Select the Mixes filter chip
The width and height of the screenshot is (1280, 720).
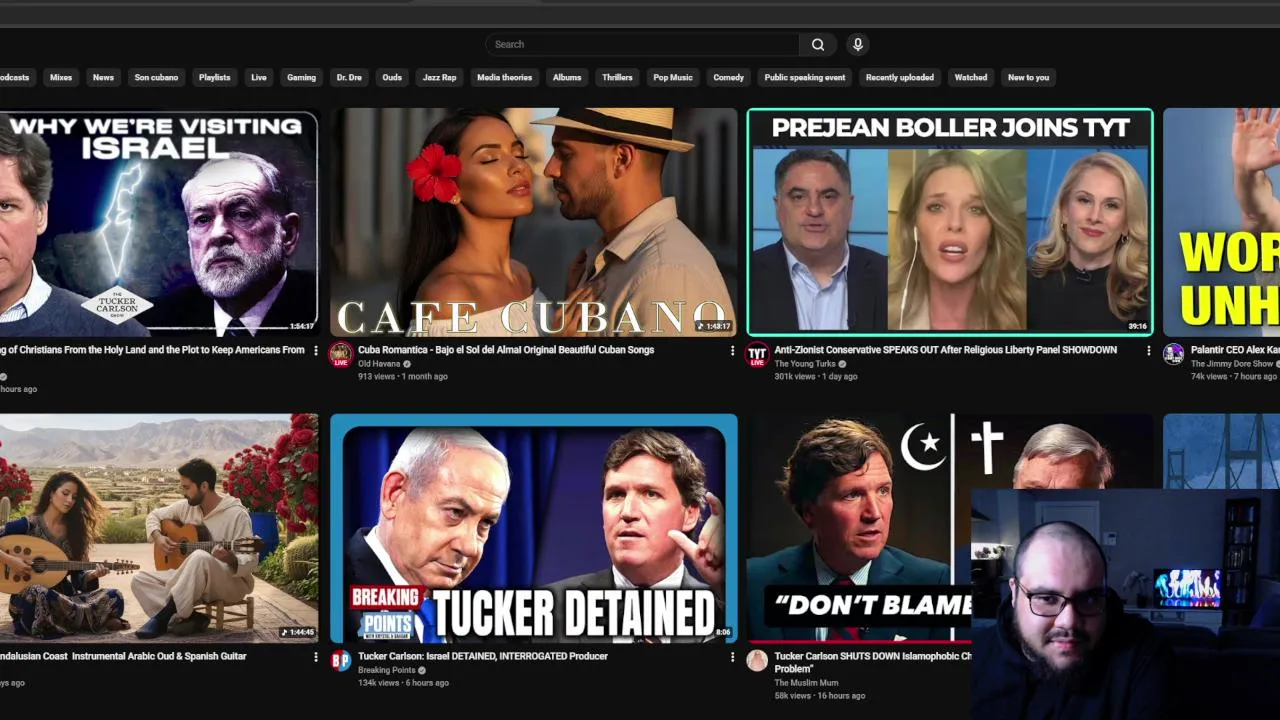[61, 77]
